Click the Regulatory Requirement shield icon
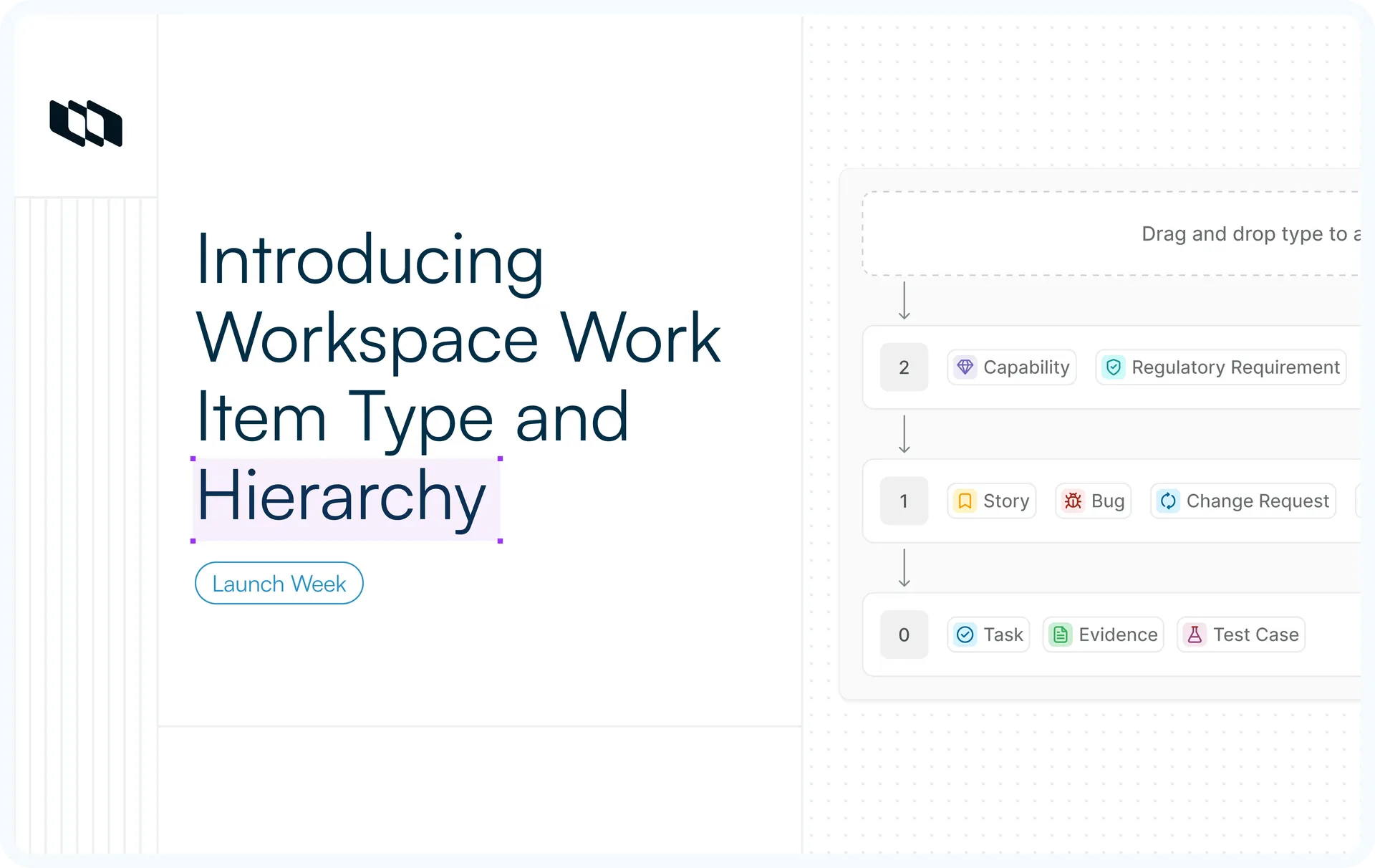 1114,367
